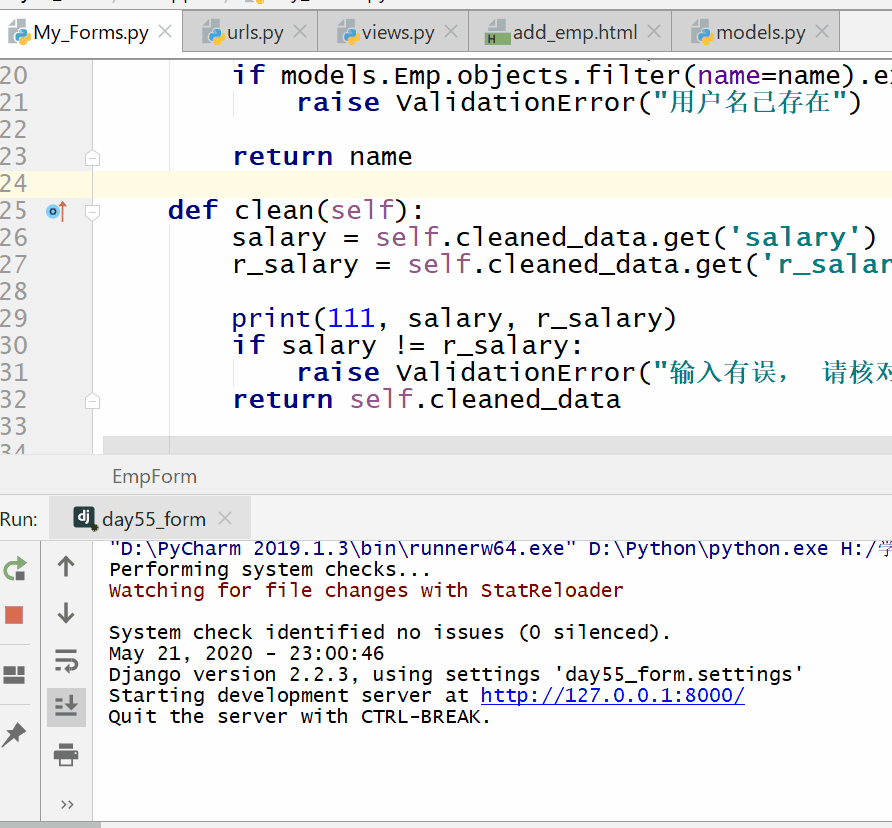Screen dimensions: 892x828
Task: Open the add_emp.html editor tab
Action: [574, 32]
